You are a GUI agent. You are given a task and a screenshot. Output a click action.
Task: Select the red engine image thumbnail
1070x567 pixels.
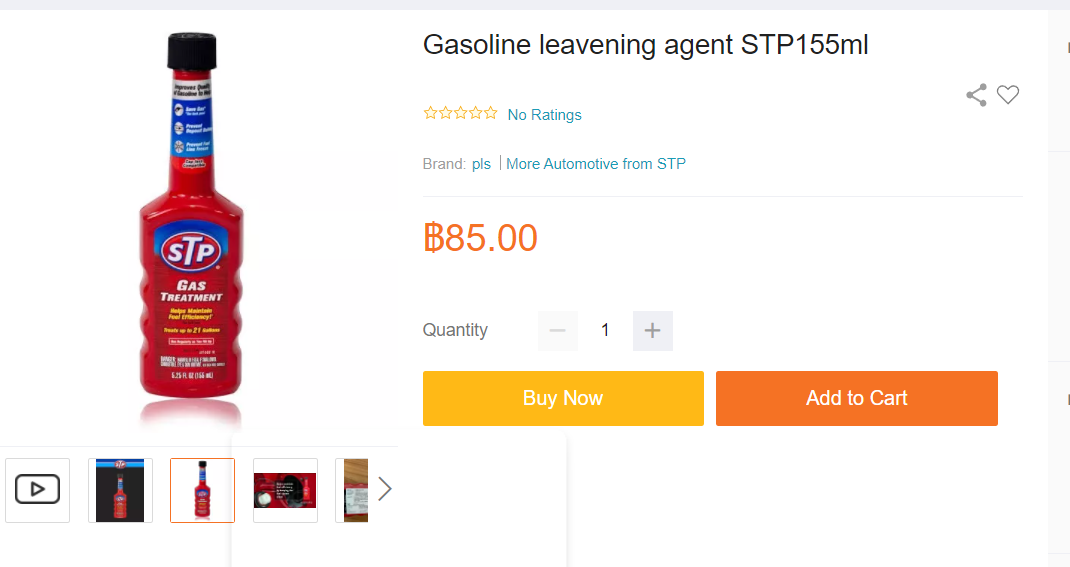[x=285, y=490]
